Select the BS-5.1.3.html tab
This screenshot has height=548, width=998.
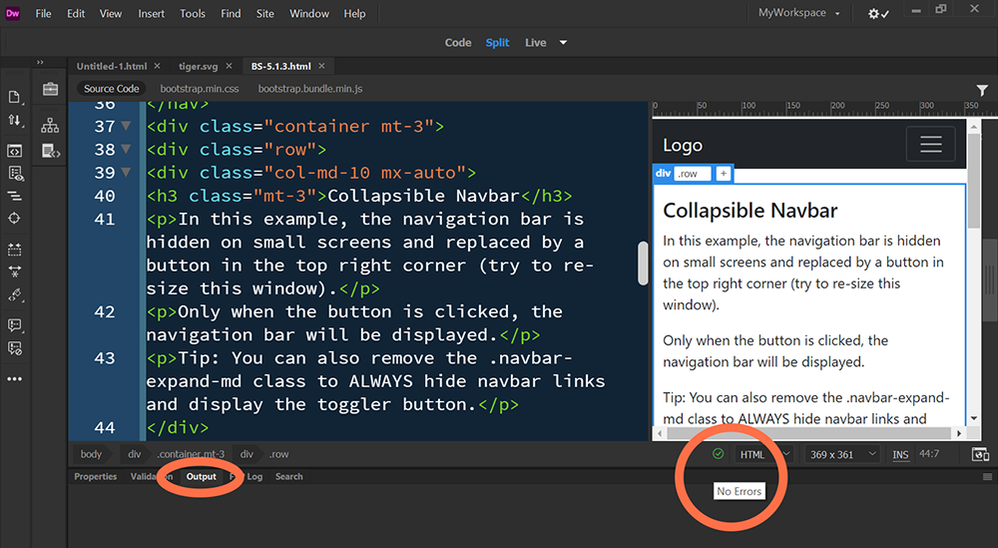click(281, 66)
